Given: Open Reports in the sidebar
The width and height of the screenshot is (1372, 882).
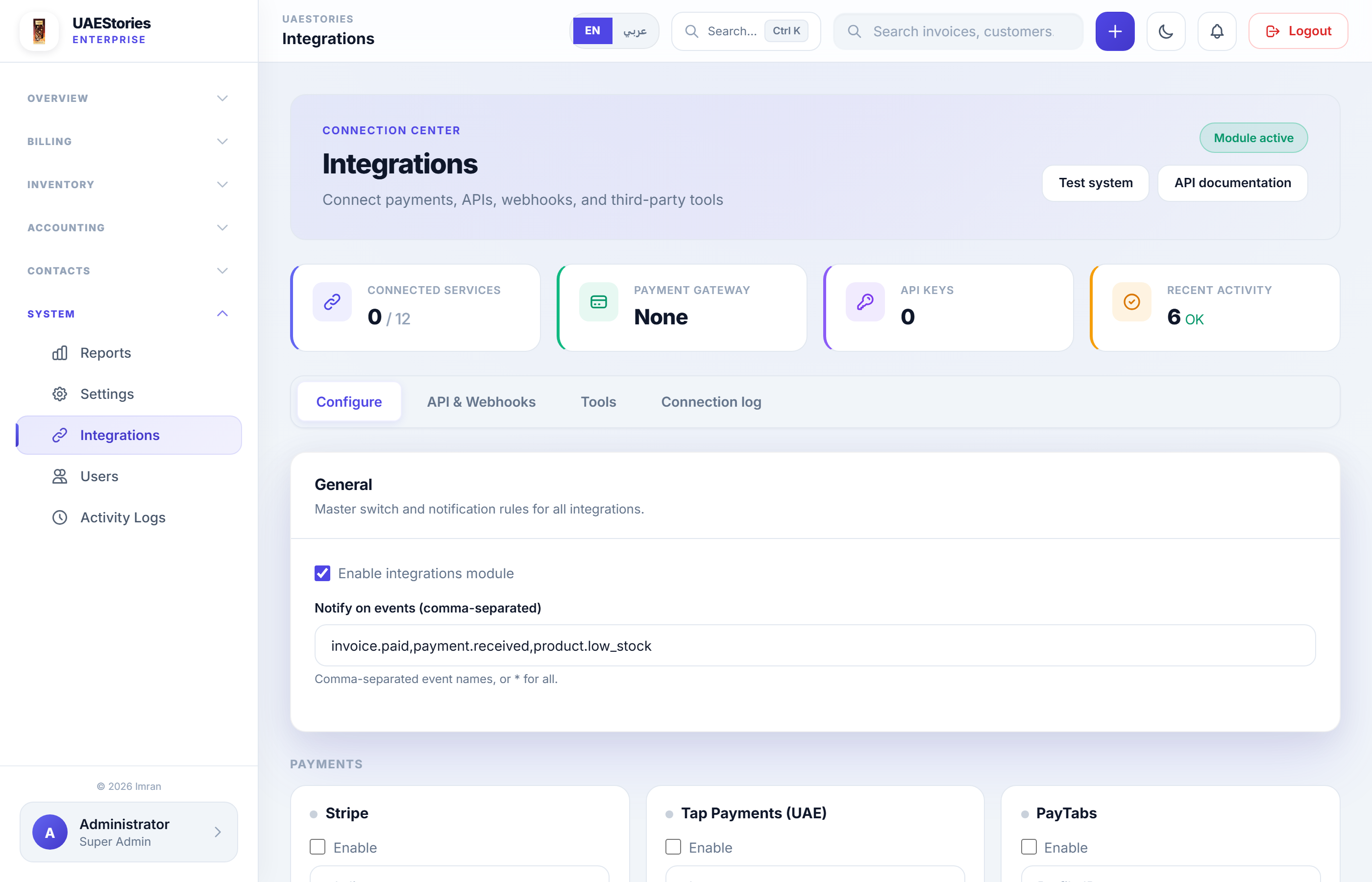Looking at the screenshot, I should (x=128, y=353).
